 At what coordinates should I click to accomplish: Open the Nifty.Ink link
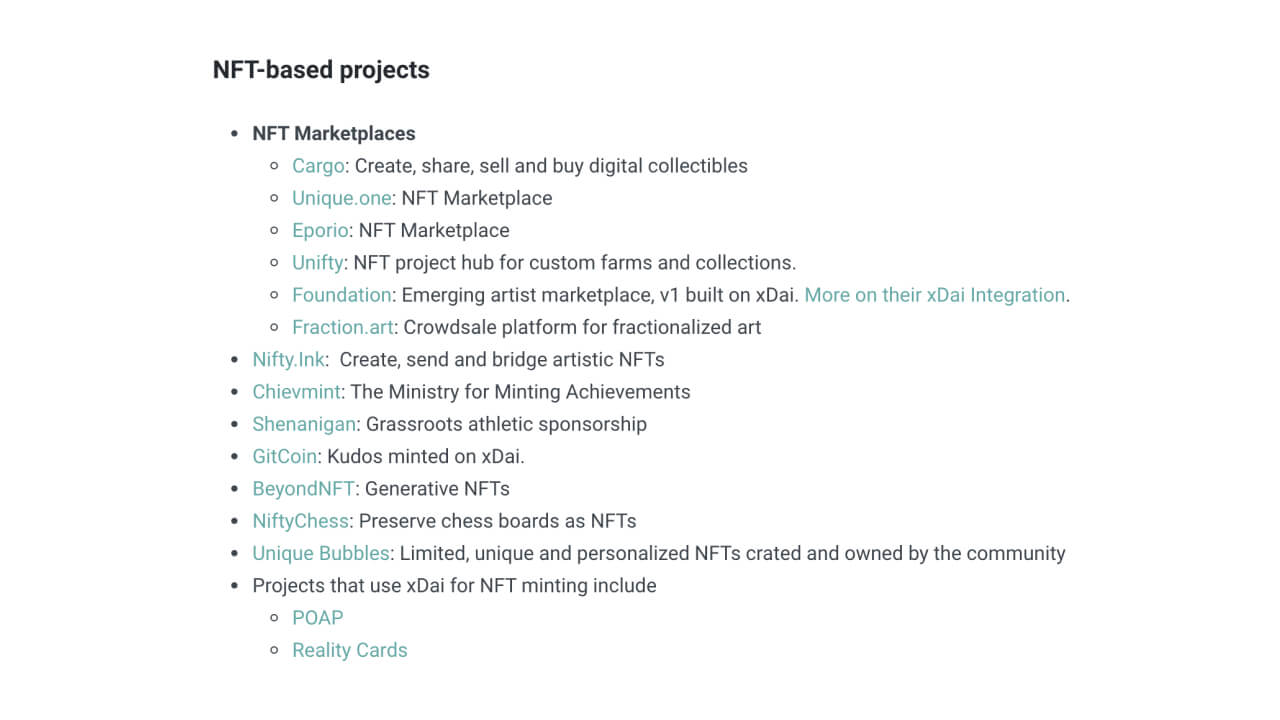point(289,359)
